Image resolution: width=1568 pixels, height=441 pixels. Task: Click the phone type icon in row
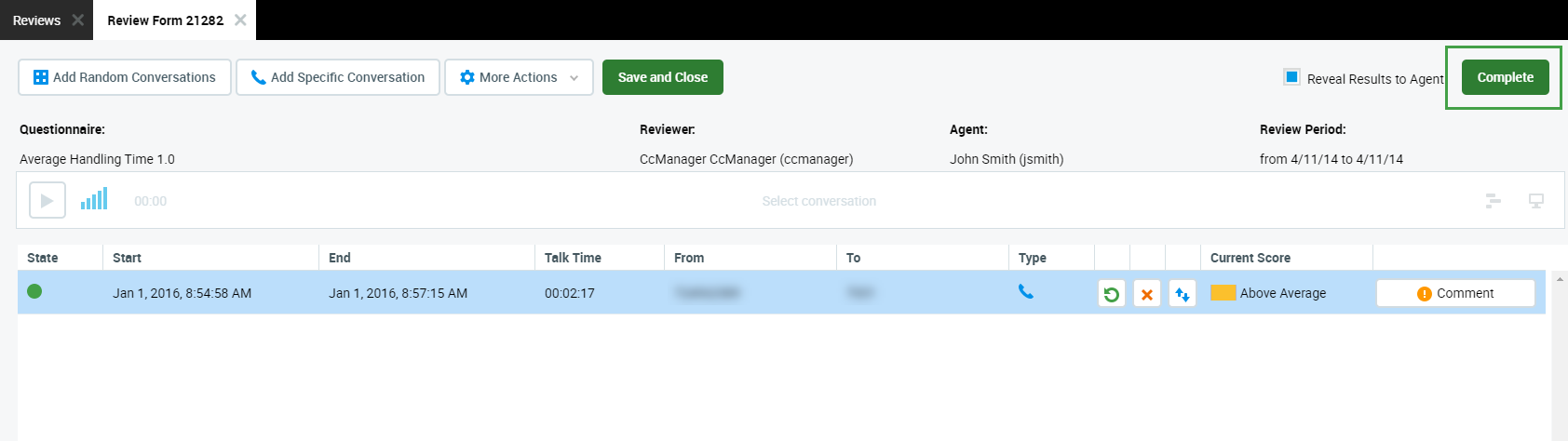[x=1025, y=292]
